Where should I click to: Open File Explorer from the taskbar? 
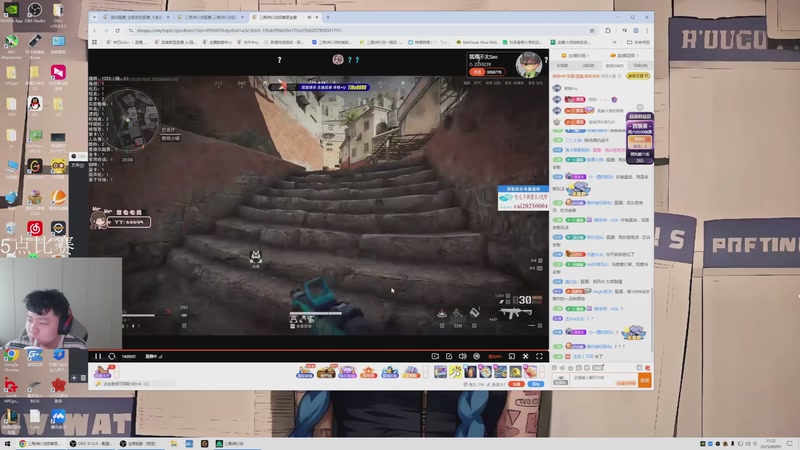pyautogui.click(x=174, y=444)
